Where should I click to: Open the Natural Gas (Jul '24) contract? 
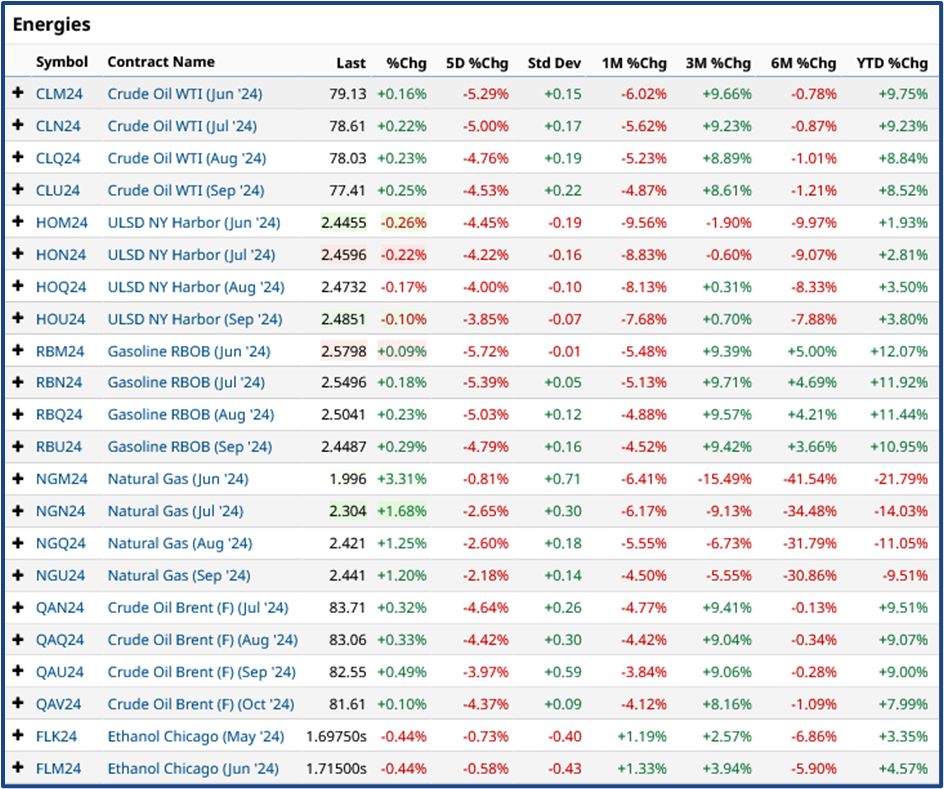point(170,511)
